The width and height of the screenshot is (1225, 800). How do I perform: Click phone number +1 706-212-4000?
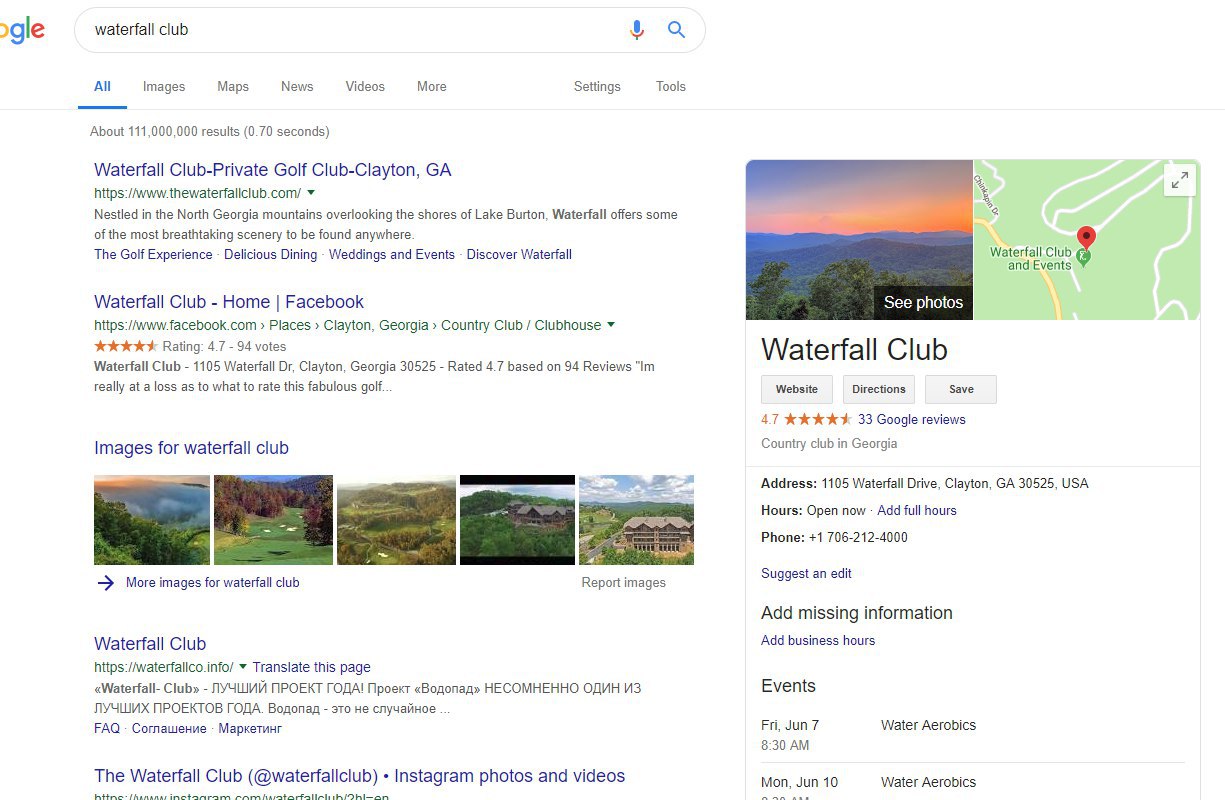point(858,538)
